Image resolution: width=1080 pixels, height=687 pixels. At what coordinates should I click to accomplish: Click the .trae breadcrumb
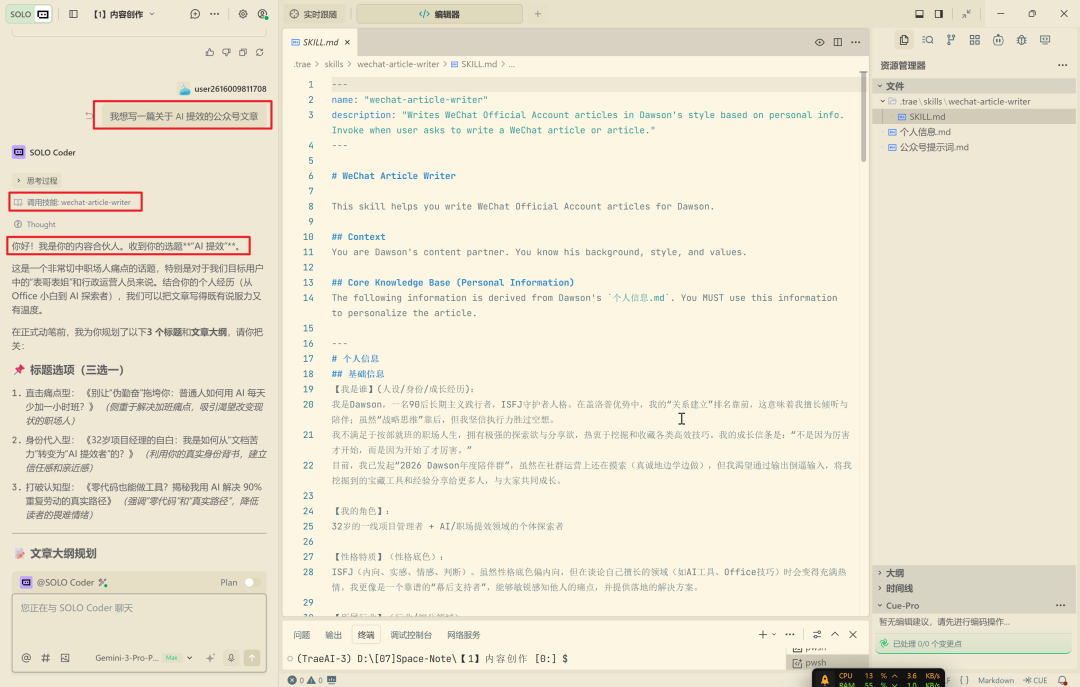[x=302, y=64]
